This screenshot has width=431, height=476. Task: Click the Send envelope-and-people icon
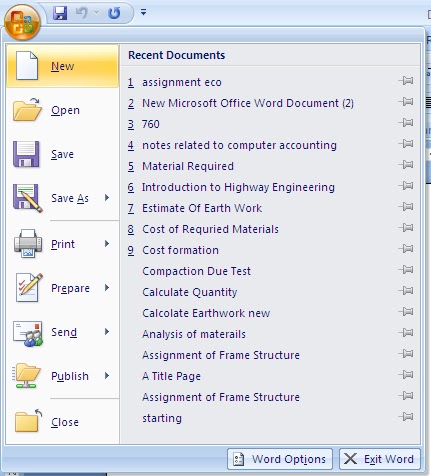point(28,333)
